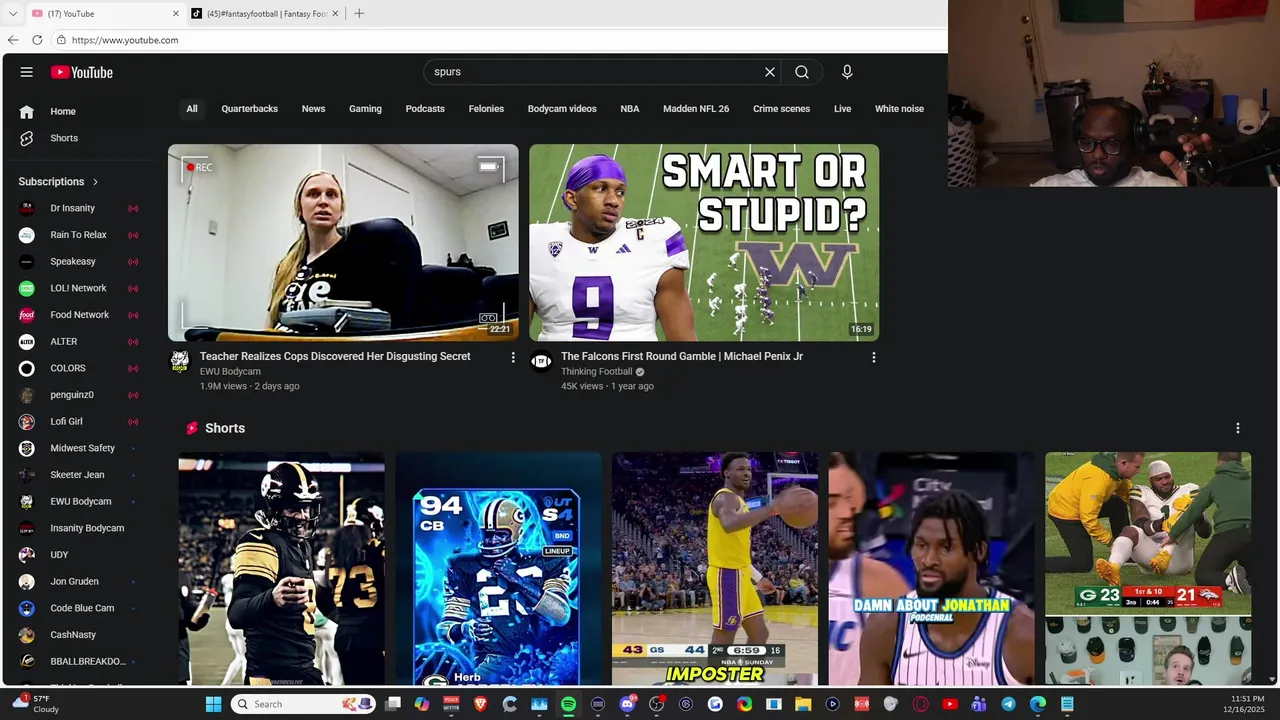Open the EWU Bodycam channel link under video
This screenshot has height=720, width=1280.
230,372
